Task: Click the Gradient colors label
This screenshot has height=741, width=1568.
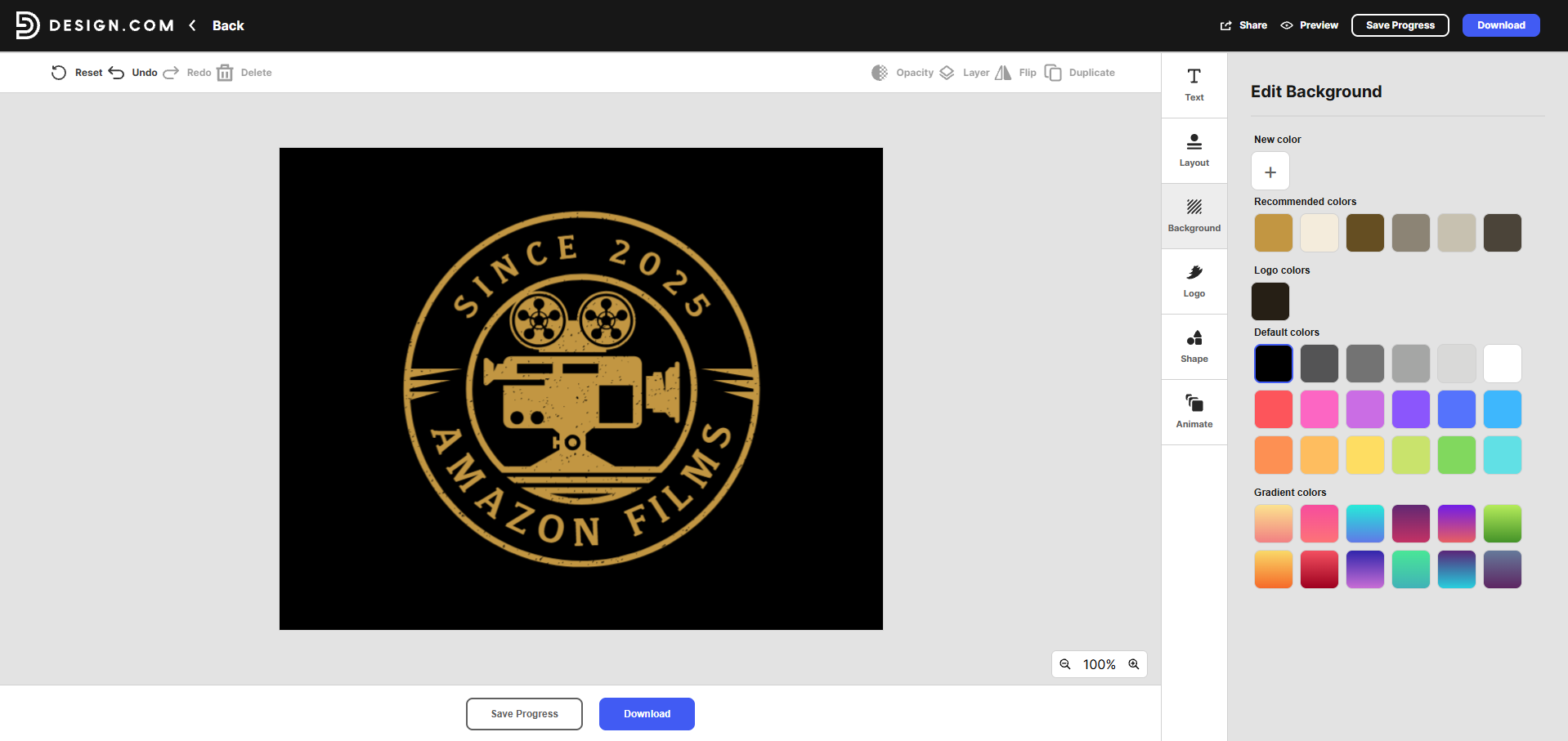Action: coord(1290,493)
